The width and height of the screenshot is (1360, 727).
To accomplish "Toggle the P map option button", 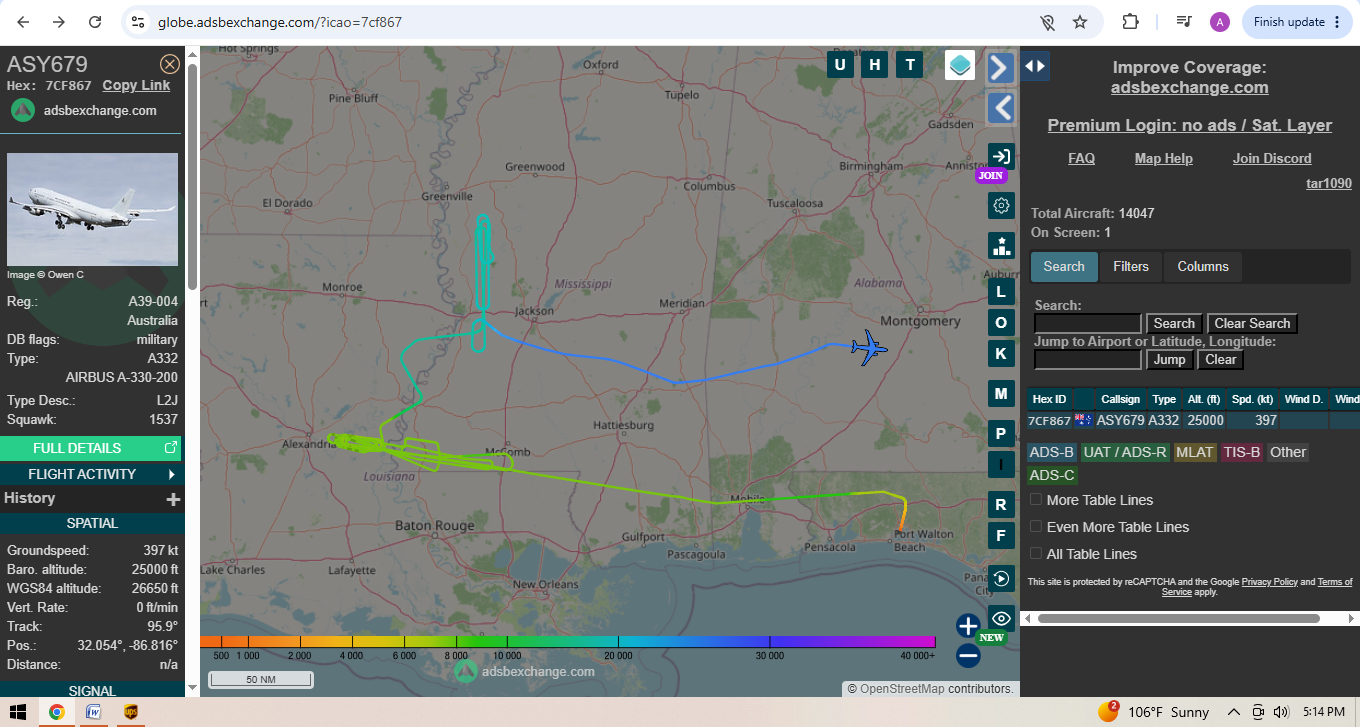I will pyautogui.click(x=1001, y=434).
